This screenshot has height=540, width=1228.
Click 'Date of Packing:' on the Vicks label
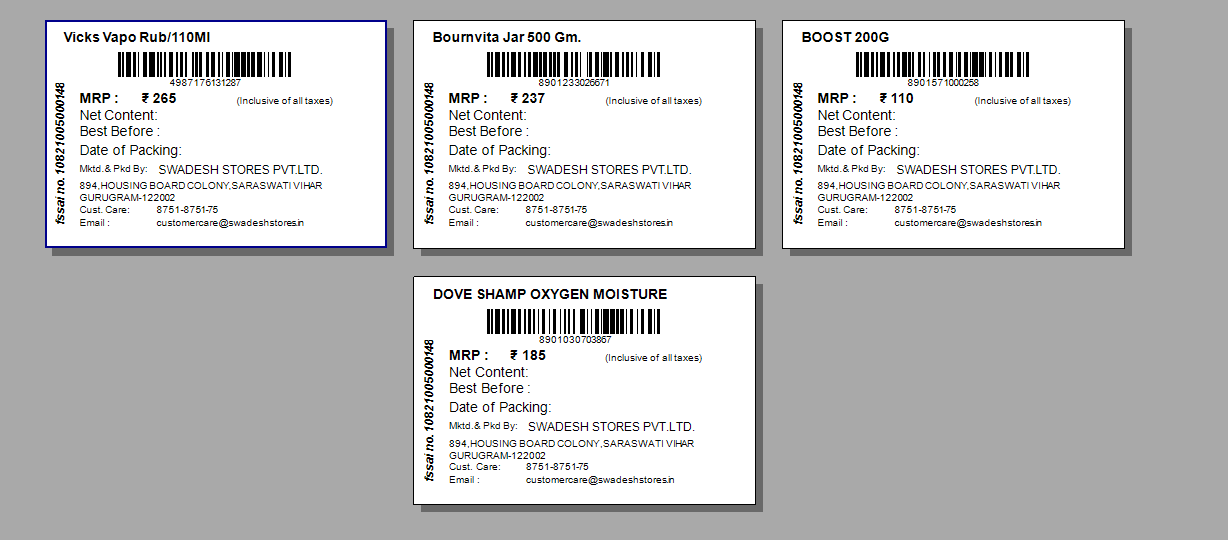[130, 150]
